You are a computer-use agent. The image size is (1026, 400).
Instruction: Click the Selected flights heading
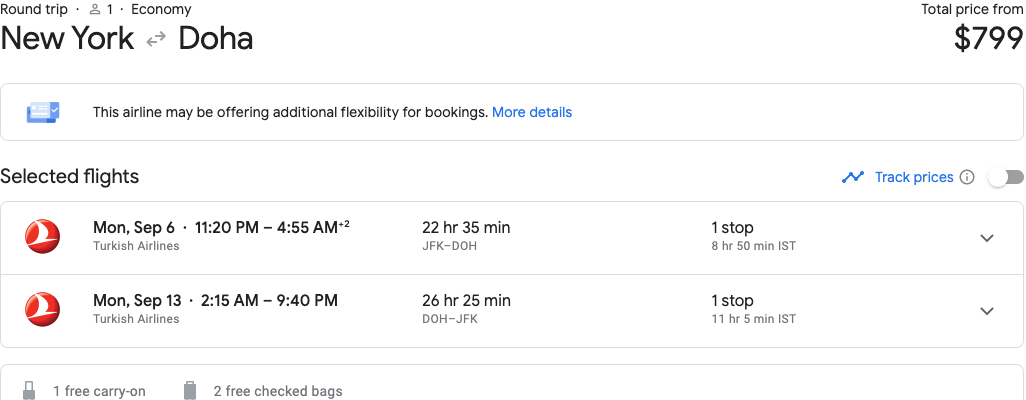(x=70, y=177)
